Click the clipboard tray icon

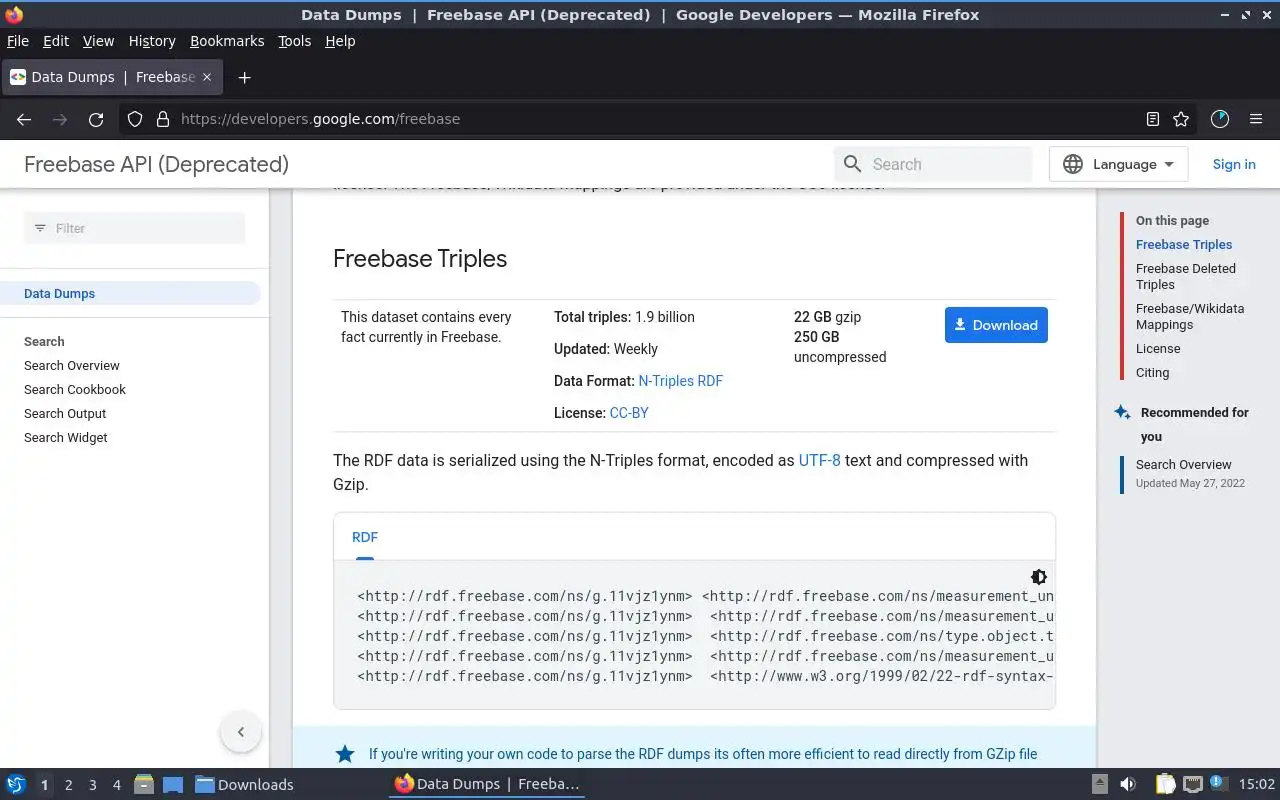[x=1166, y=785]
